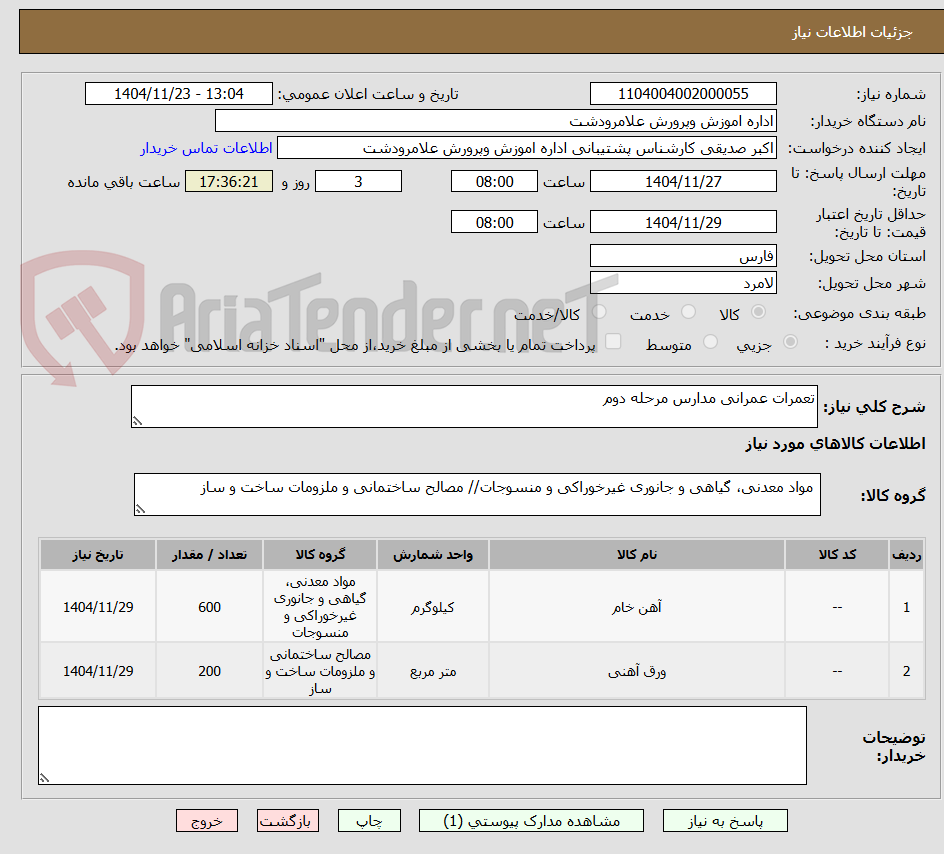This screenshot has height=854, width=944.
Task: Click the quantity cell 200
Action: pyautogui.click(x=210, y=671)
